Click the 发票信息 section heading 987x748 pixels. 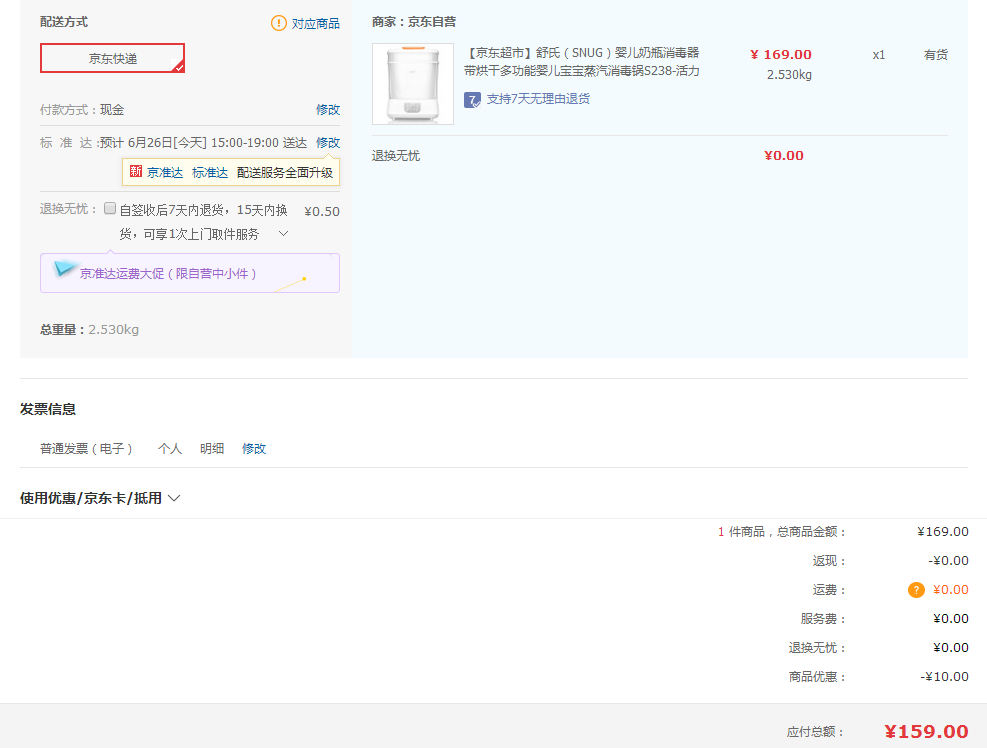pyautogui.click(x=48, y=409)
